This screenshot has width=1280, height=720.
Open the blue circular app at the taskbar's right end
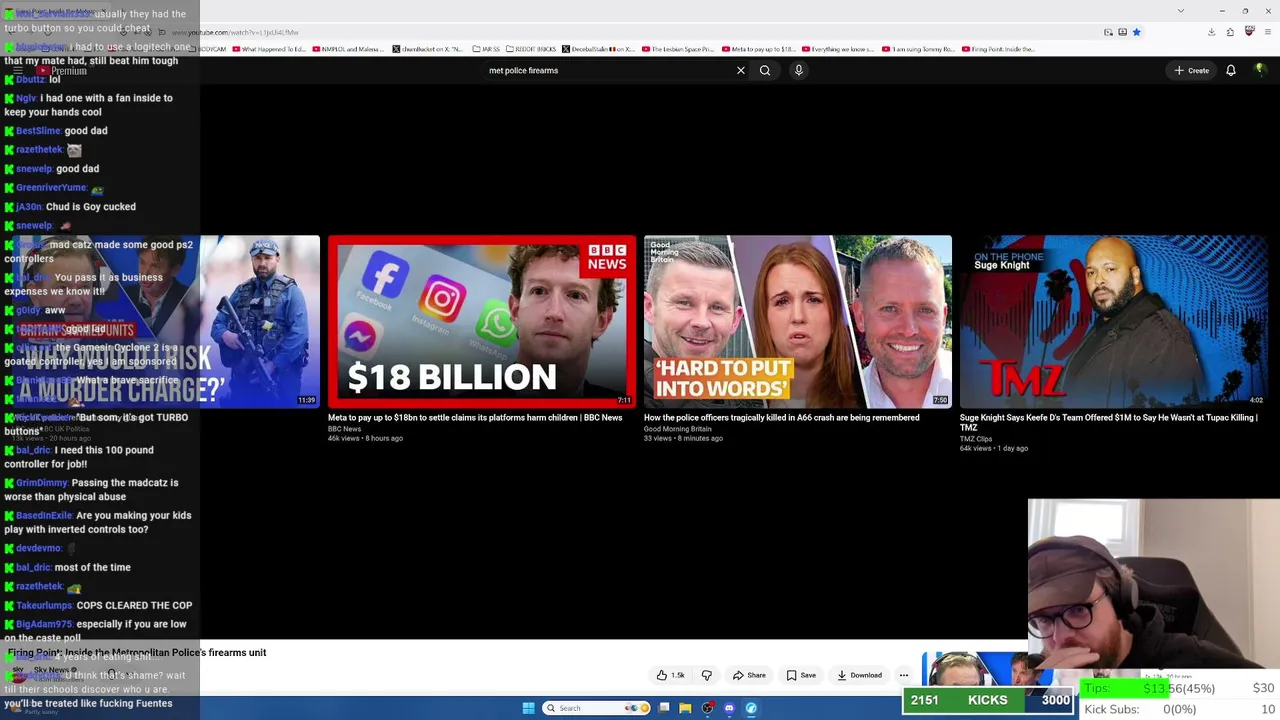(751, 708)
